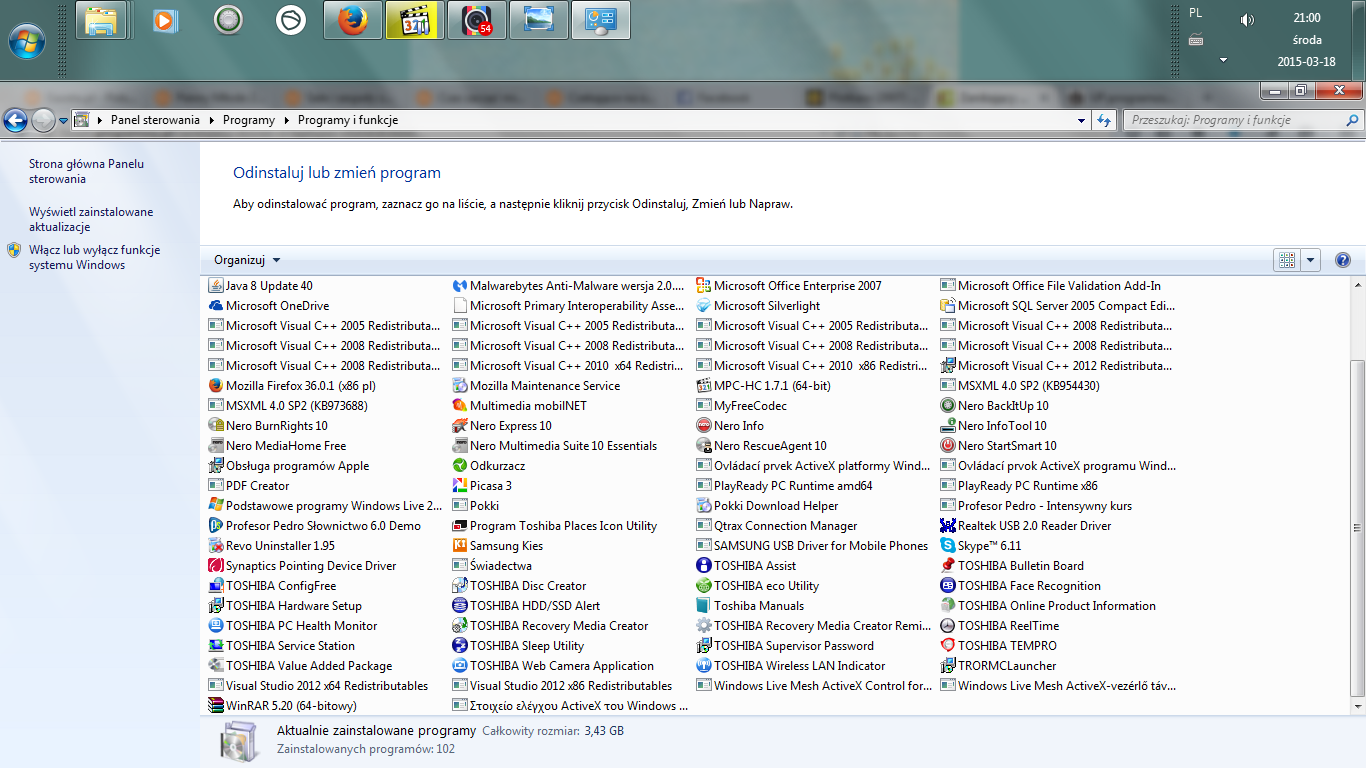Select Qtrax Connection Manager entry
1366x768 pixels.
pyautogui.click(x=777, y=526)
